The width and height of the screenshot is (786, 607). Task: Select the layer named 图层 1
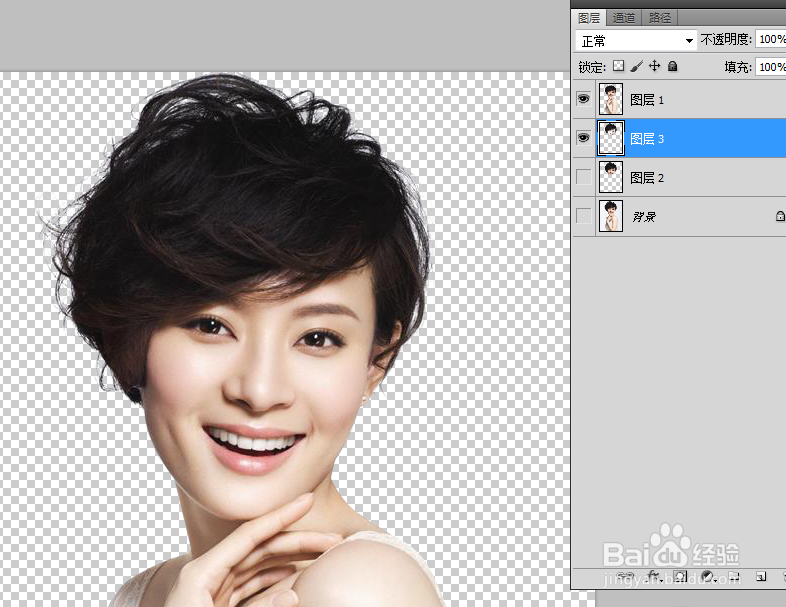tap(647, 100)
